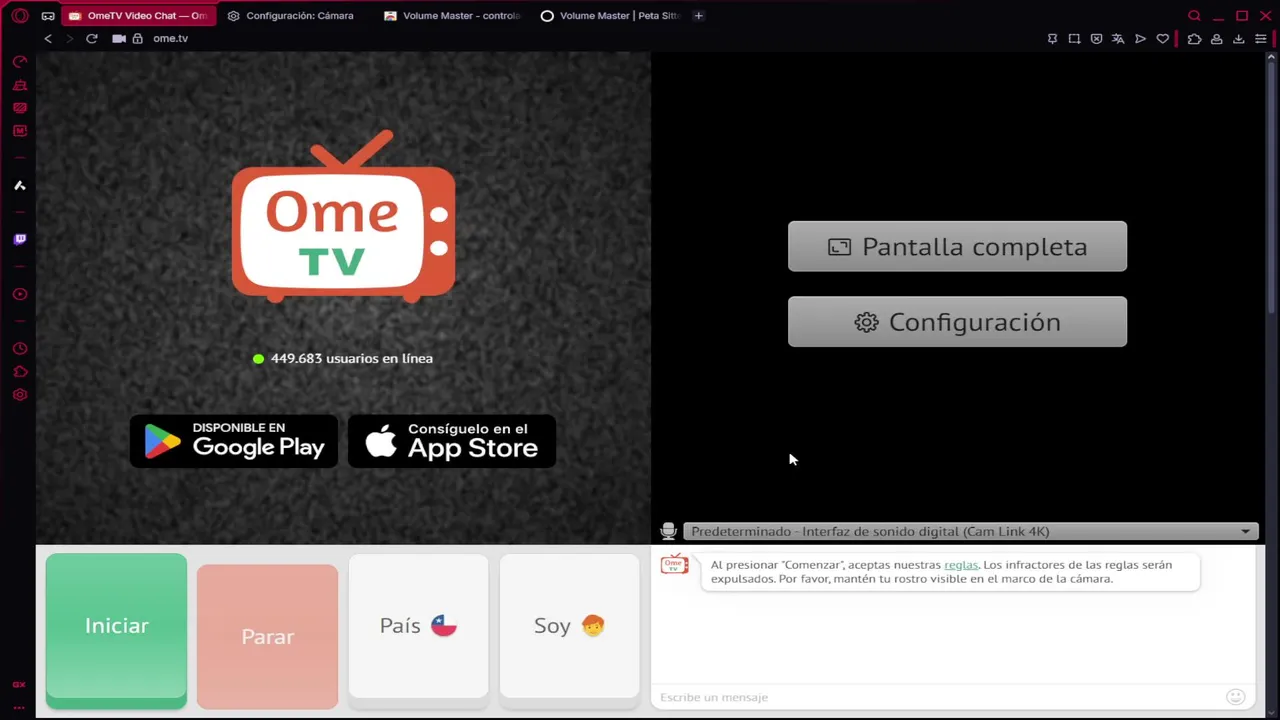Open the Opera main menu logo
This screenshot has height=720, width=1280.
[19, 16]
